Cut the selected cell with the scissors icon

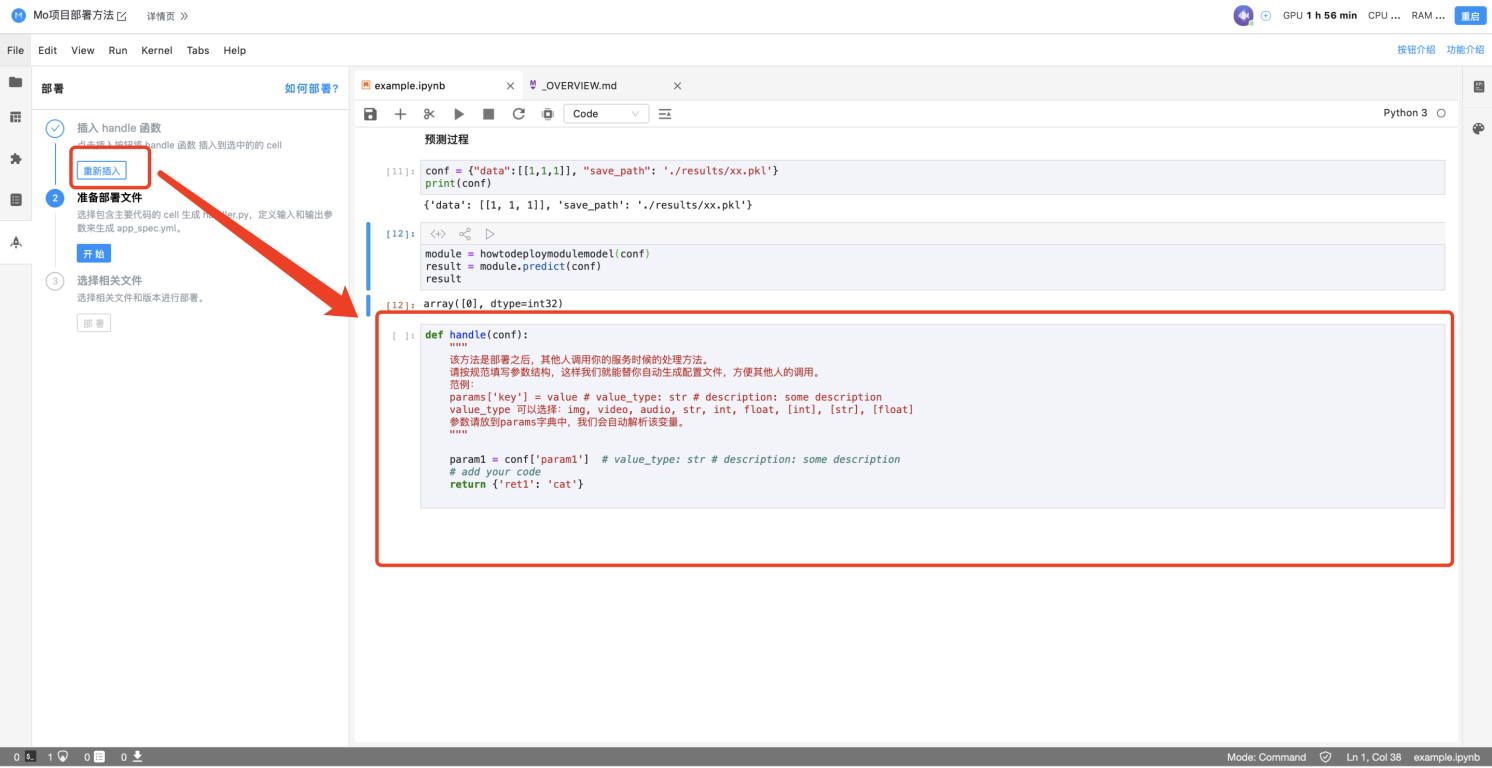(429, 114)
